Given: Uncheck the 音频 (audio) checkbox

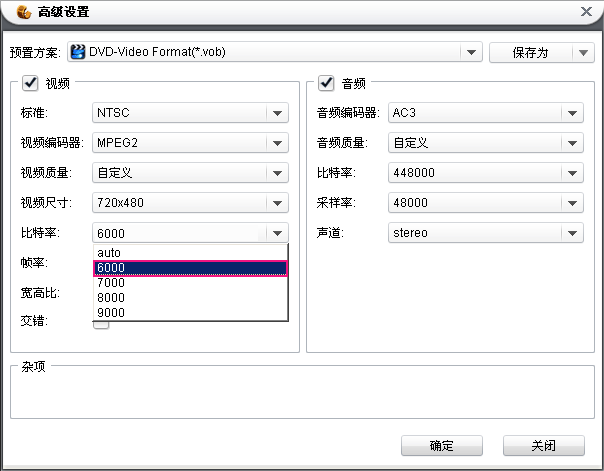Looking at the screenshot, I should (326, 83).
